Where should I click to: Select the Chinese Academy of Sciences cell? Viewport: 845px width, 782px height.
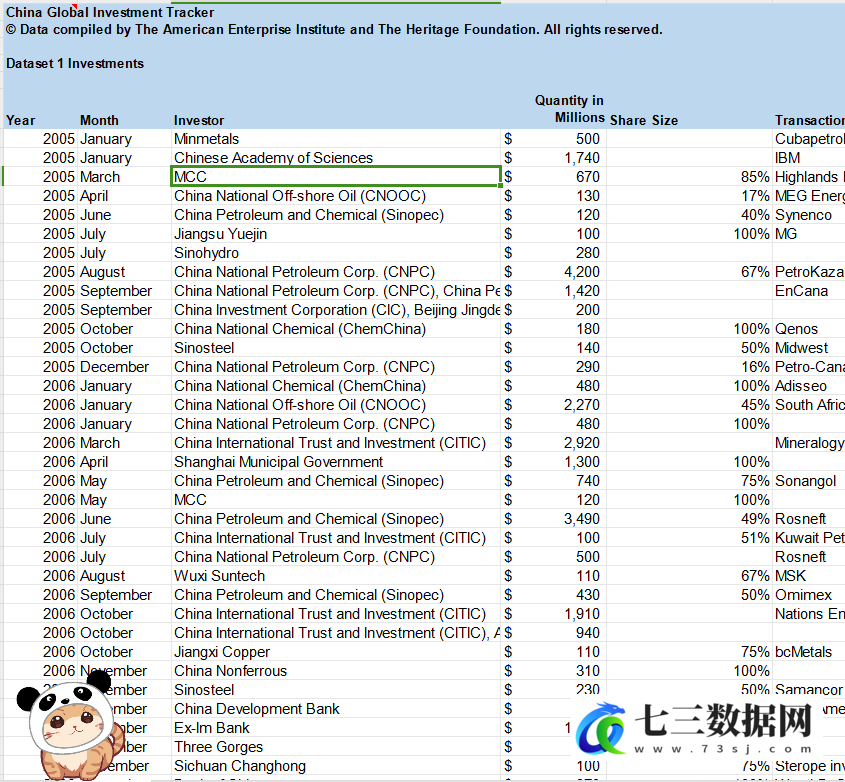click(x=336, y=158)
